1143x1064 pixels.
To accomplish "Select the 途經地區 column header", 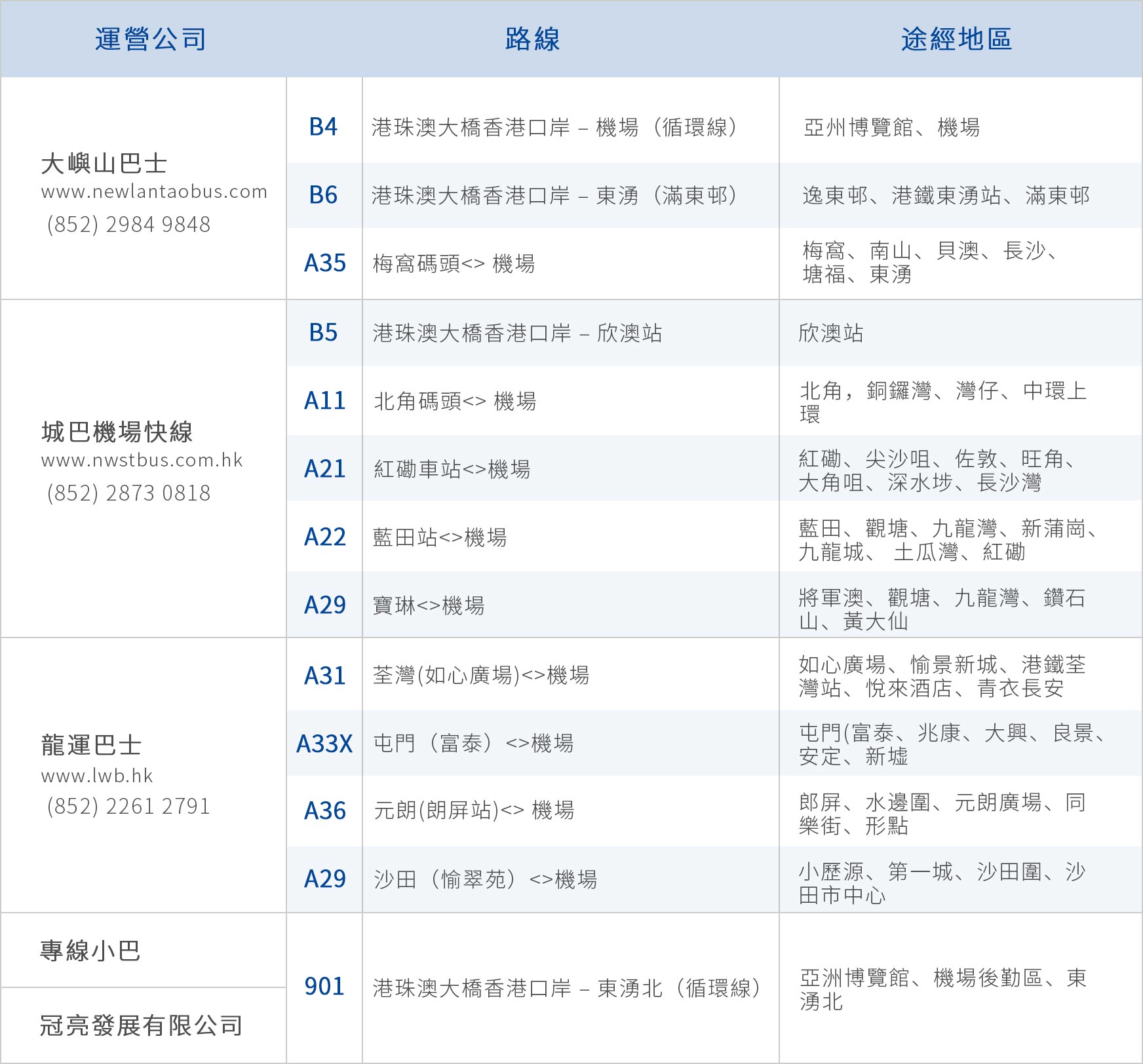I will (956, 39).
